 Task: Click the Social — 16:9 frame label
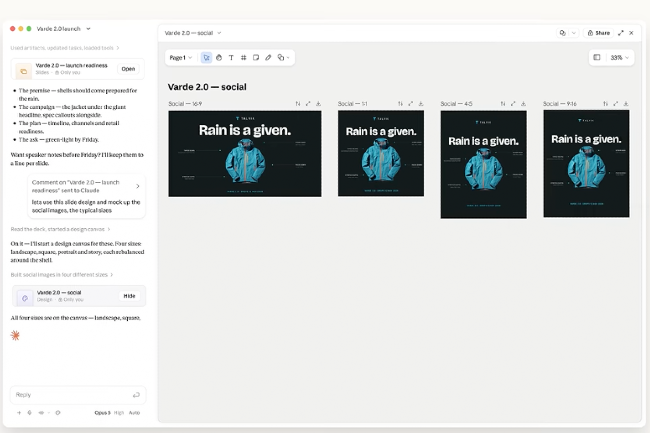tap(185, 104)
